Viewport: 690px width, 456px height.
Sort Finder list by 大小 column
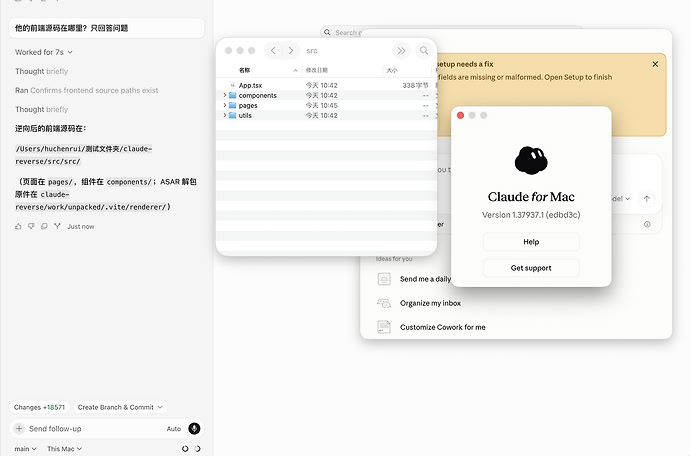click(392, 70)
